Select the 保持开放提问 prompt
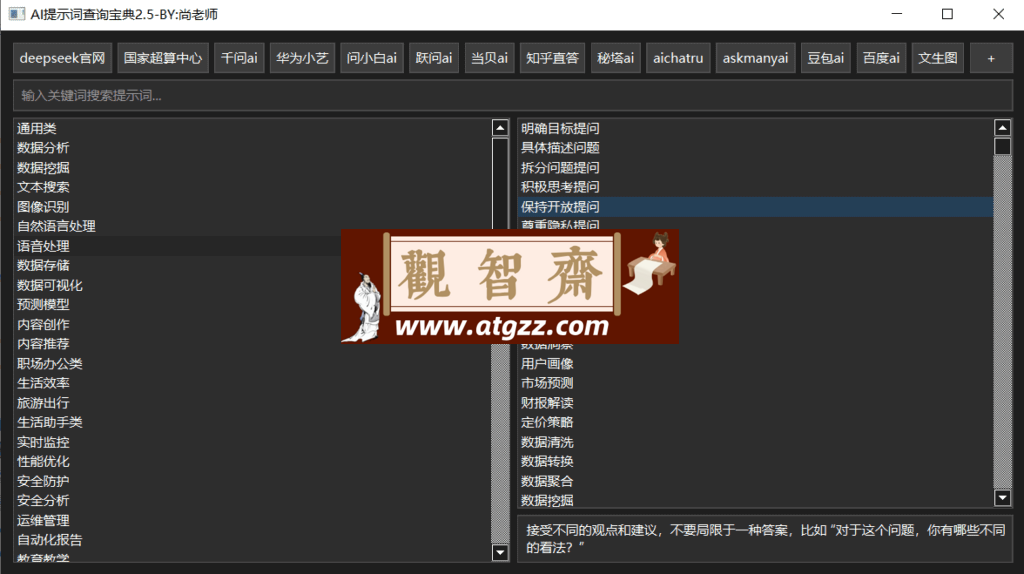 coord(756,207)
